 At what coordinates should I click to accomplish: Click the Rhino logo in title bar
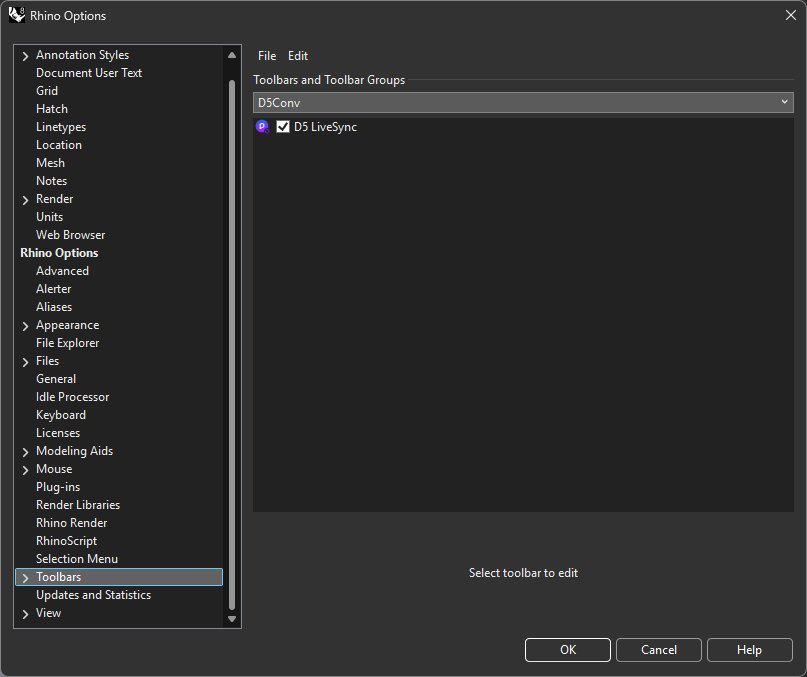click(x=16, y=15)
